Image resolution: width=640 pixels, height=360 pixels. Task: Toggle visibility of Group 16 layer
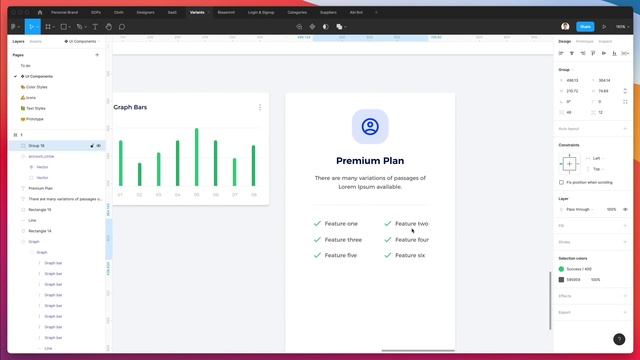pyautogui.click(x=98, y=146)
